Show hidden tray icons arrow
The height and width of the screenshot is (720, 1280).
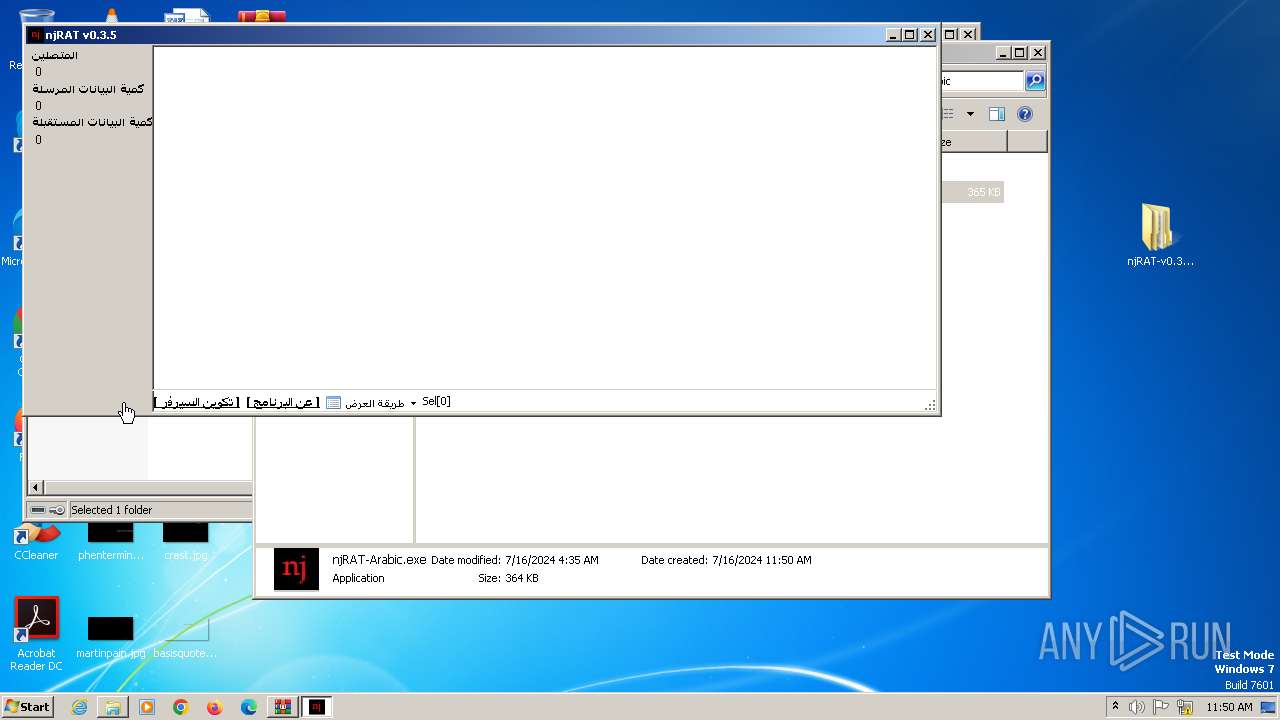click(1115, 707)
